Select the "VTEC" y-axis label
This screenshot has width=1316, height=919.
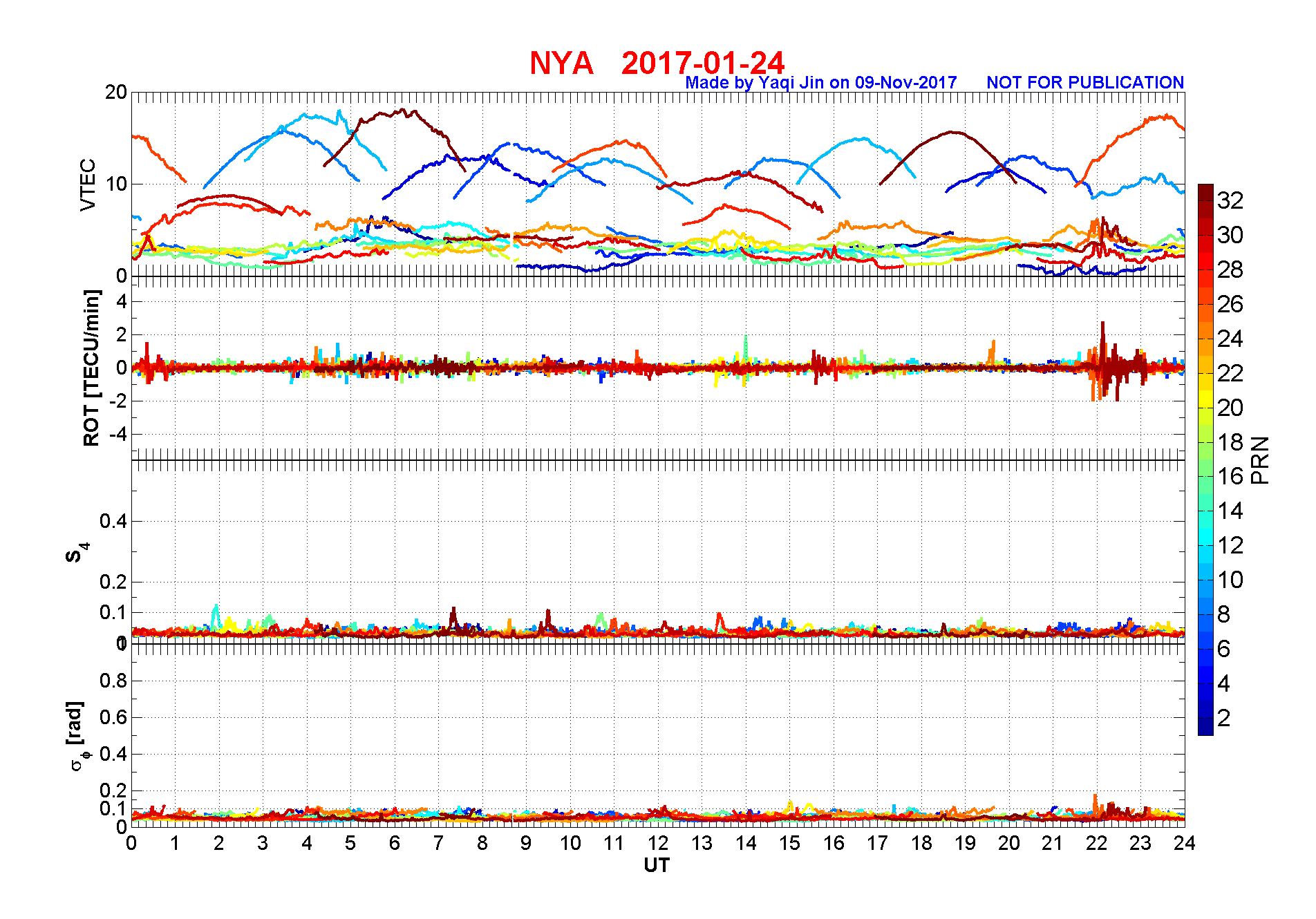click(88, 184)
